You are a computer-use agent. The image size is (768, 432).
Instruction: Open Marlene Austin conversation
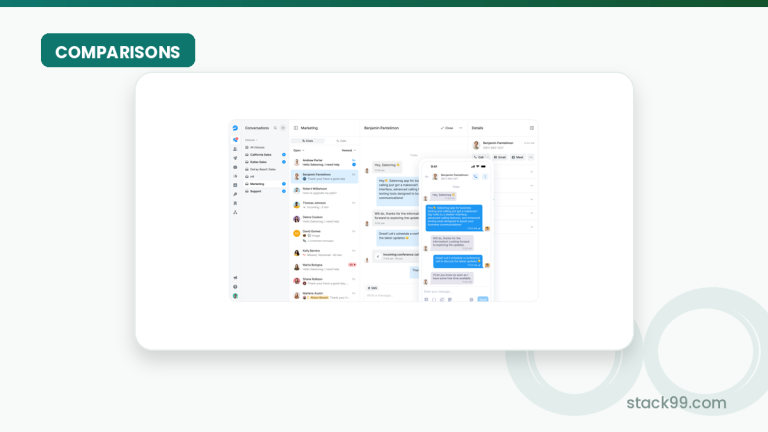click(324, 295)
